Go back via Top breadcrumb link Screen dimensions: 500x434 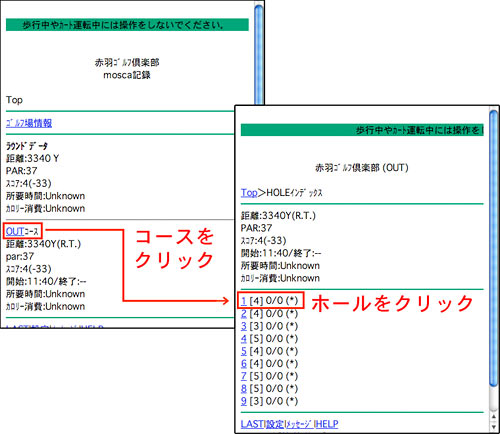[249, 193]
